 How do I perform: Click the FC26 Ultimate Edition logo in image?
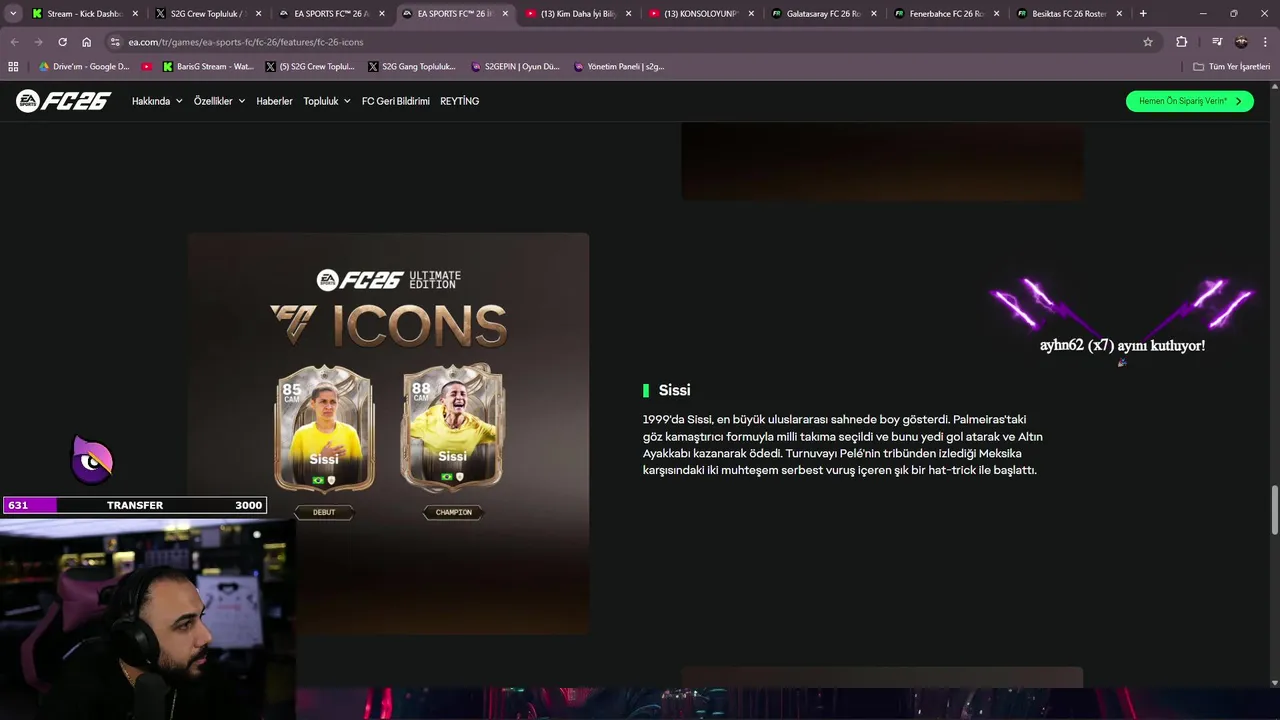point(389,280)
